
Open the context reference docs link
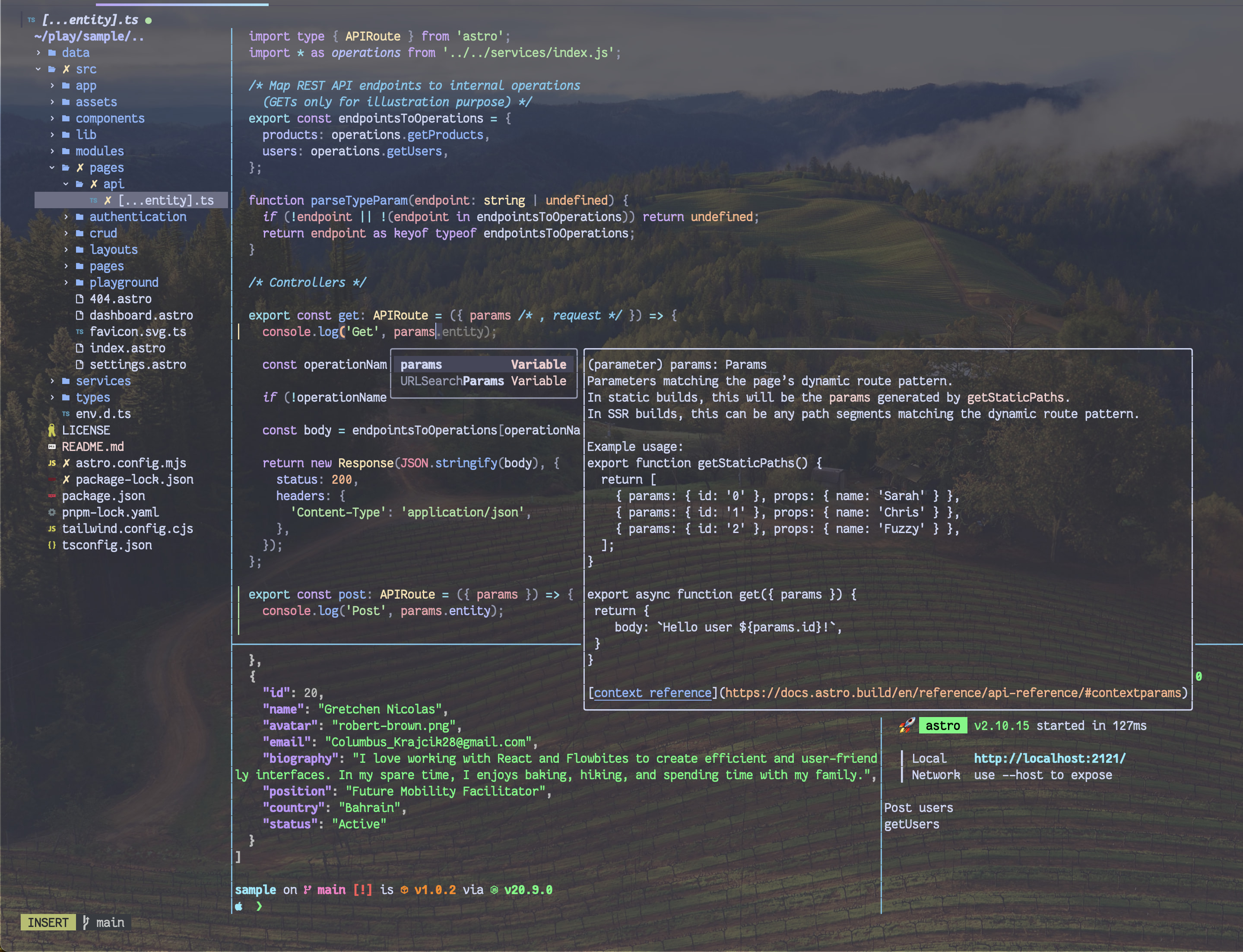(652, 692)
